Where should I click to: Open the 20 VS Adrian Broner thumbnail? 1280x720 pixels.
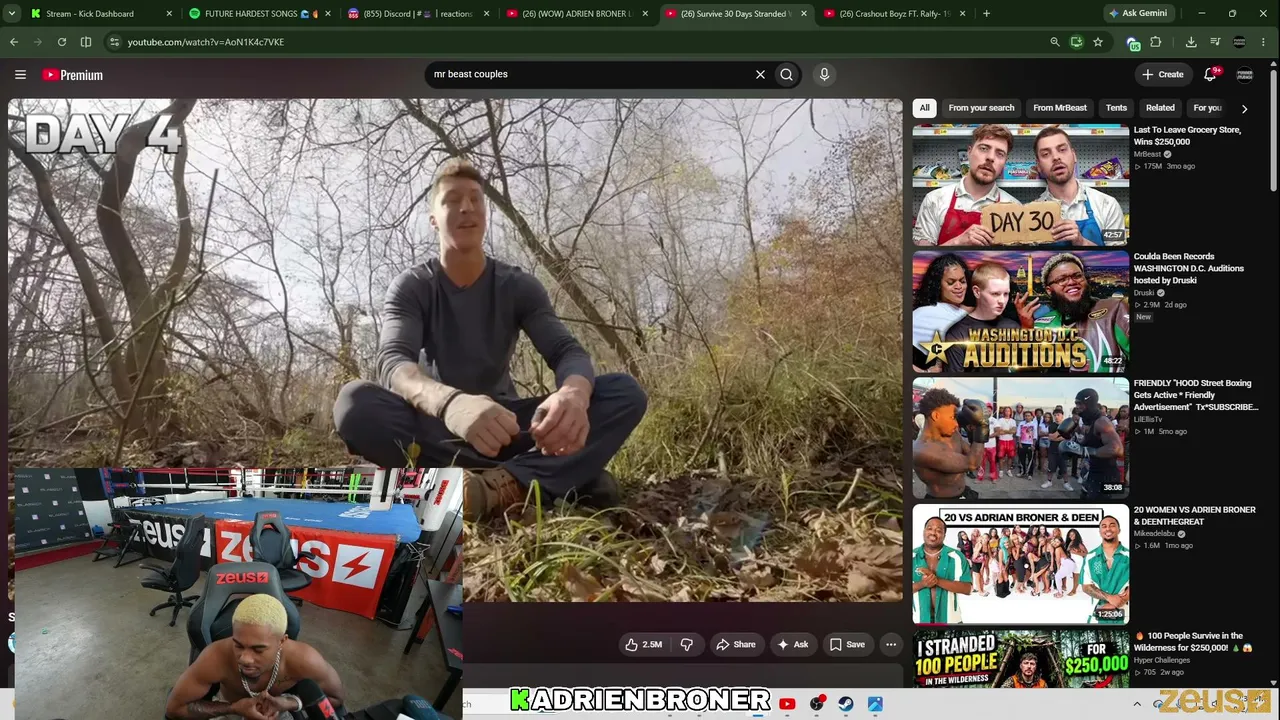pos(1021,564)
